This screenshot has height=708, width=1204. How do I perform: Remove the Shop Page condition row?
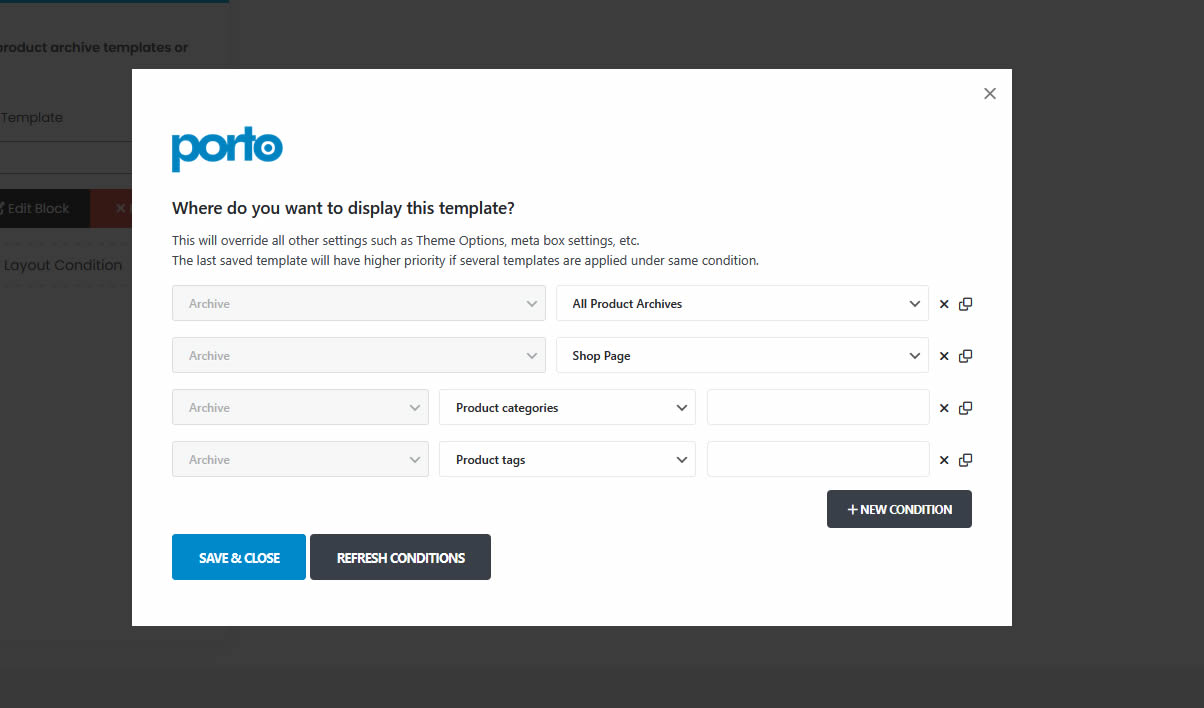click(x=944, y=356)
